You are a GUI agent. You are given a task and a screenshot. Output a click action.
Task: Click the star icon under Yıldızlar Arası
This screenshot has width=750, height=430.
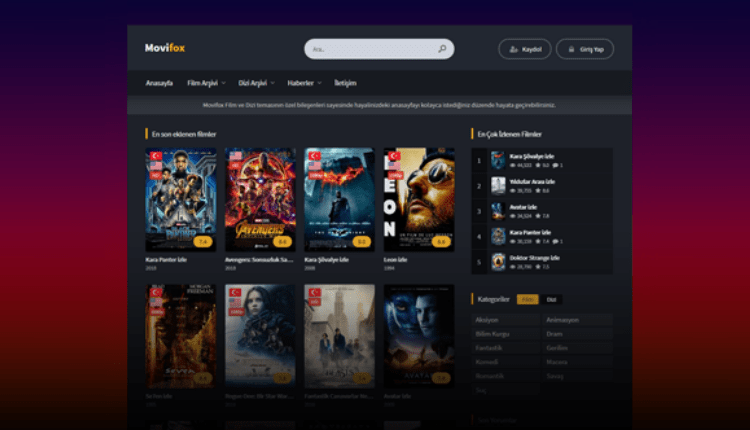pyautogui.click(x=538, y=191)
